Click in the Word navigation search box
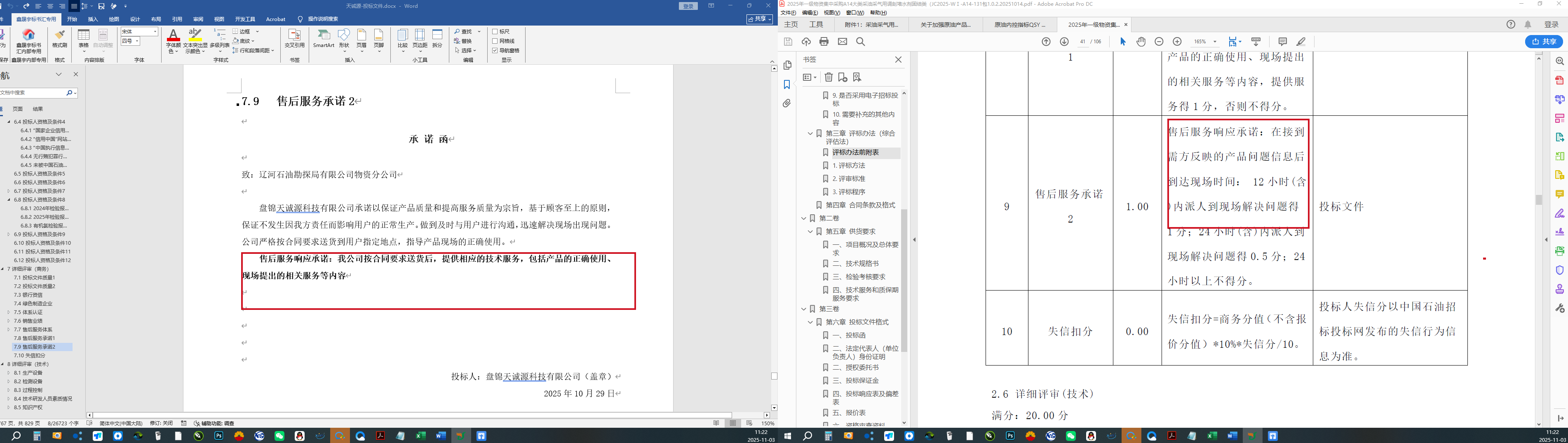Viewport: 1568px width, 443px height. point(32,92)
